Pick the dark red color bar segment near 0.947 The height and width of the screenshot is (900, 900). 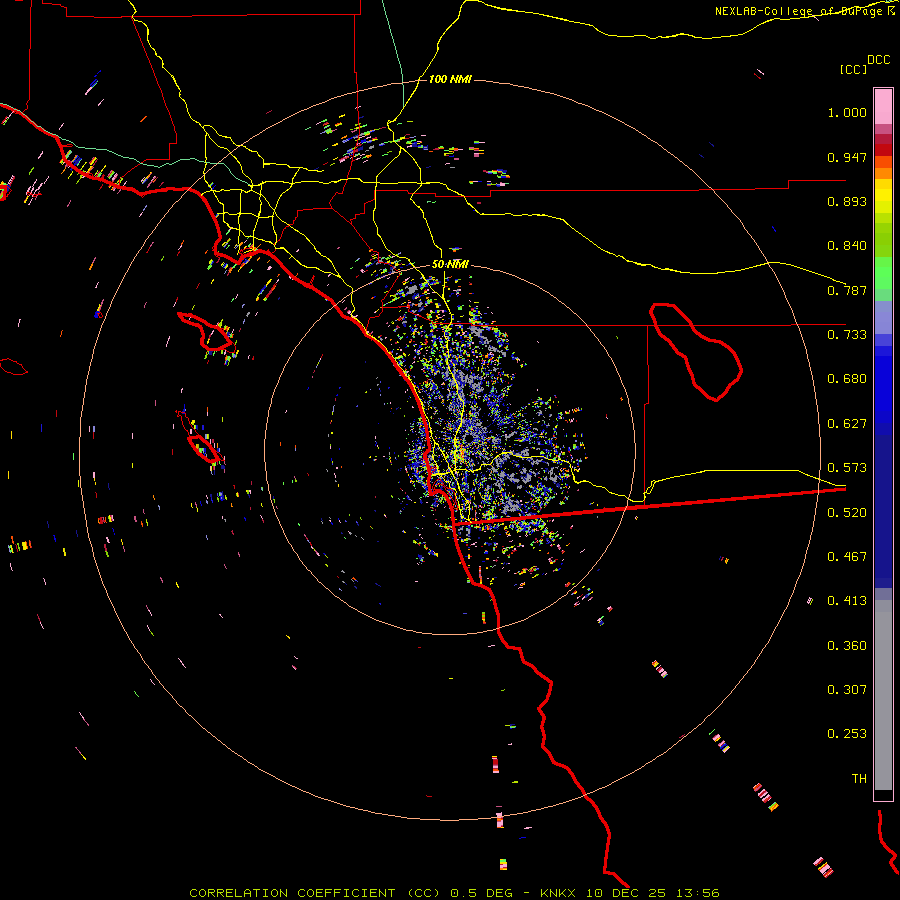pyautogui.click(x=883, y=149)
